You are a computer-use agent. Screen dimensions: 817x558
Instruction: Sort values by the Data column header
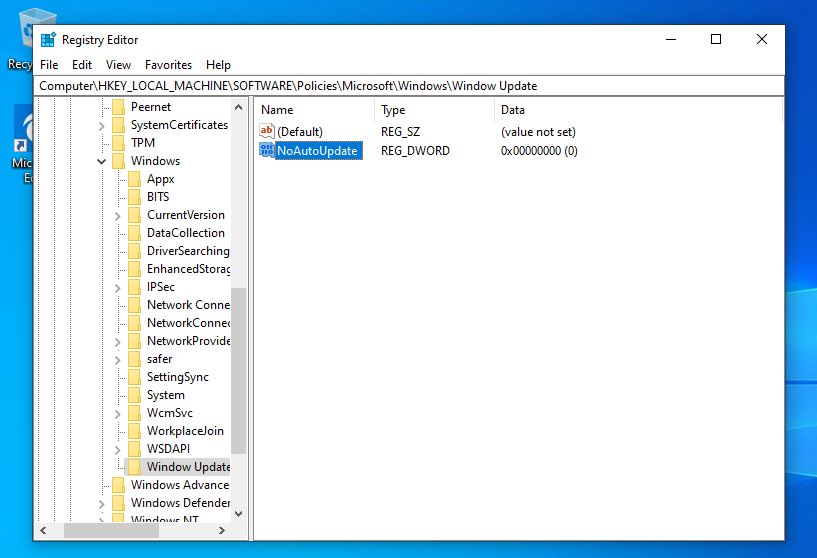638,110
